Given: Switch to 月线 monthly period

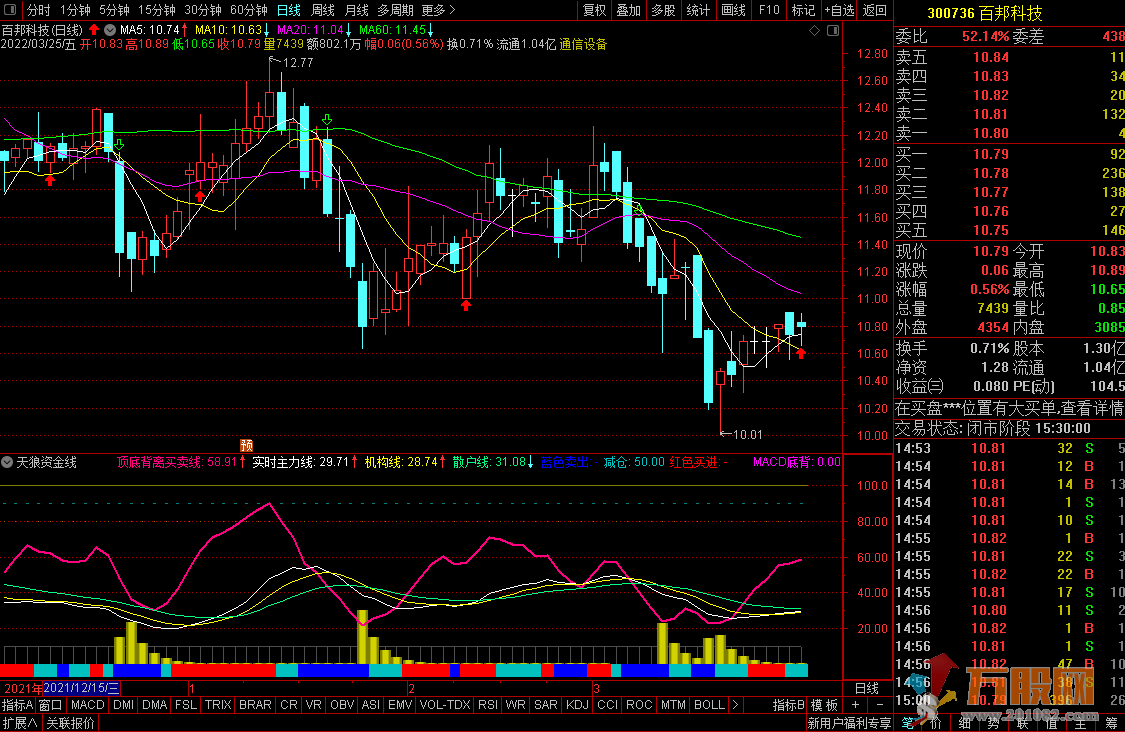Looking at the screenshot, I should click(357, 10).
